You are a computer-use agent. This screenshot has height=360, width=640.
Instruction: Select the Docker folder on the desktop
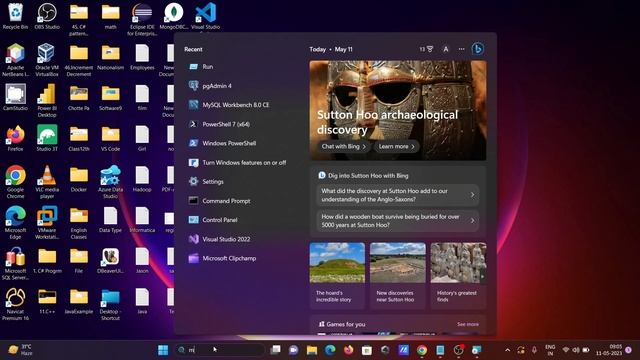(x=78, y=179)
